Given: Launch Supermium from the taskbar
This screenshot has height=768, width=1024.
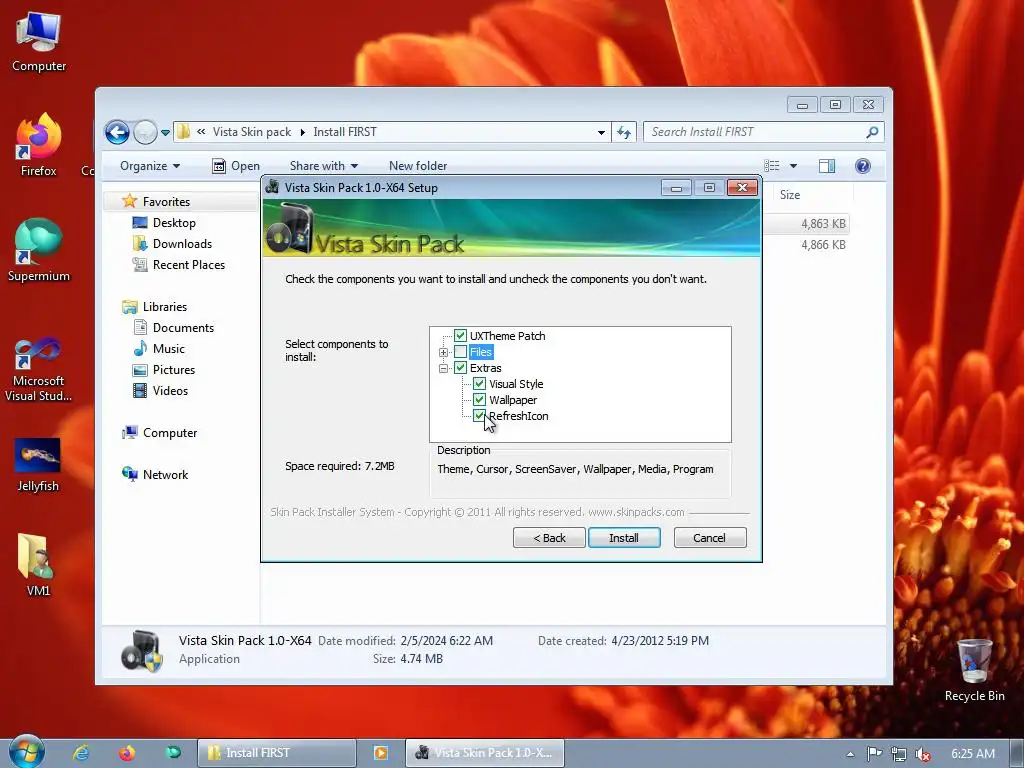Looking at the screenshot, I should [x=173, y=753].
